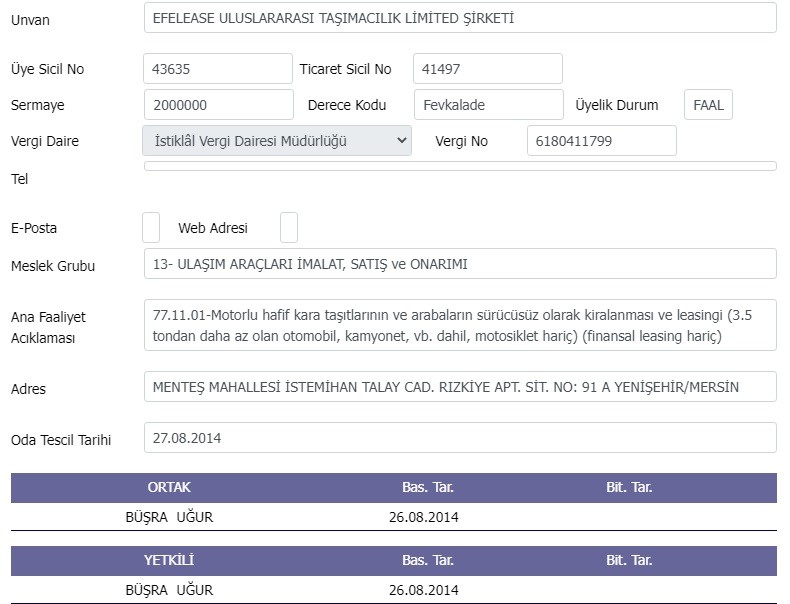
Task: Click the YETKİLİ column header
Action: click(169, 560)
